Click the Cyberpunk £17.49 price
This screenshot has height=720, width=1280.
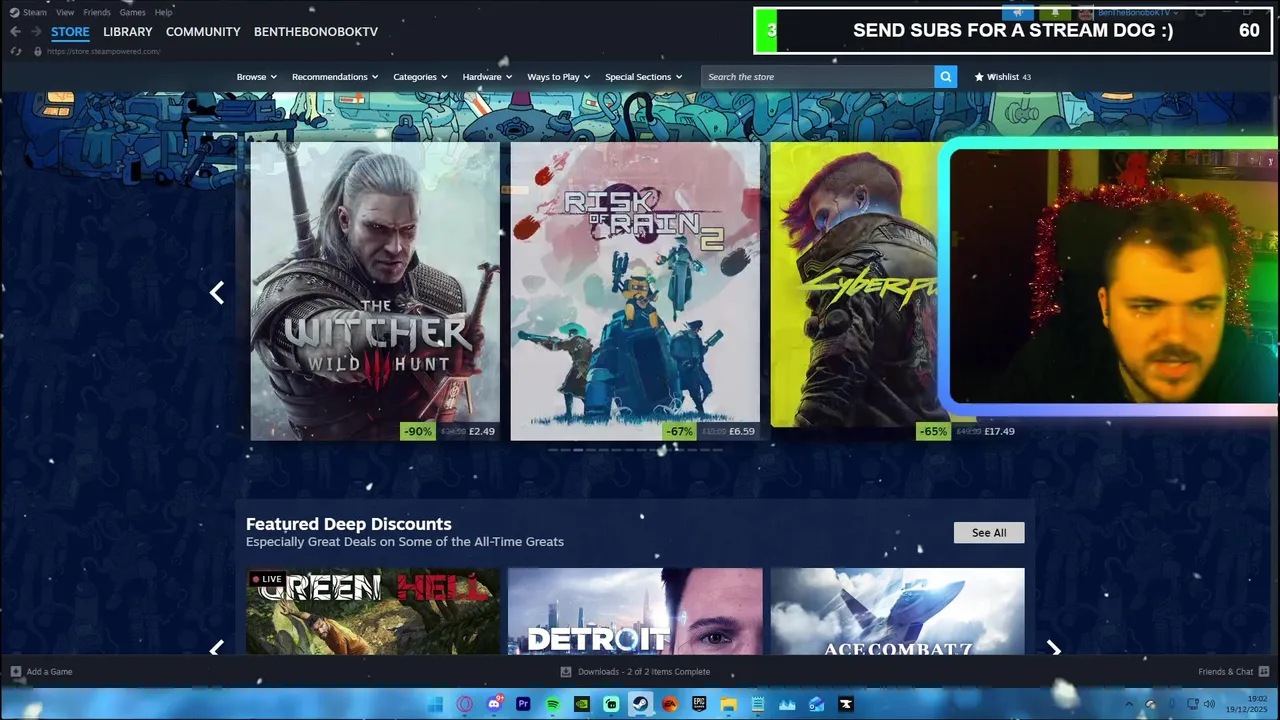pos(999,431)
